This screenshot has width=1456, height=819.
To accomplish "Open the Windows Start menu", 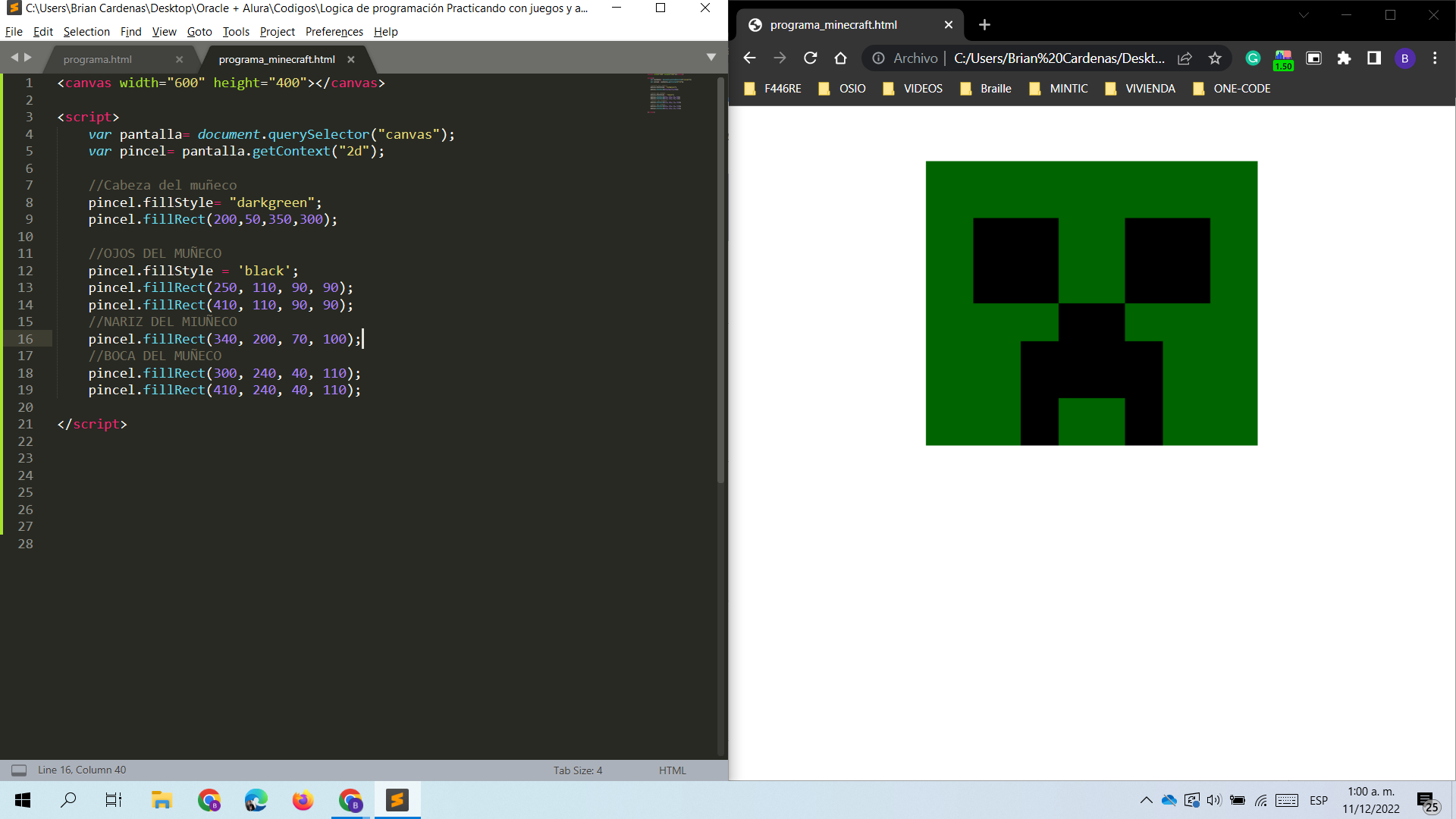I will point(23,800).
